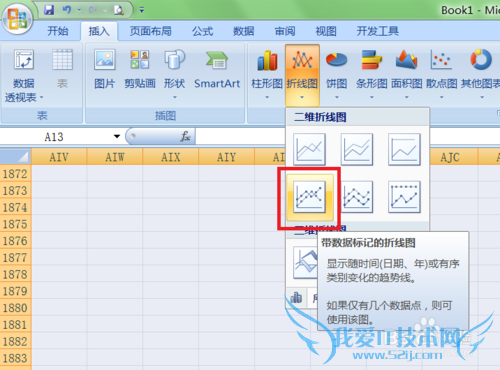Click the fx insert function button

pyautogui.click(x=185, y=136)
